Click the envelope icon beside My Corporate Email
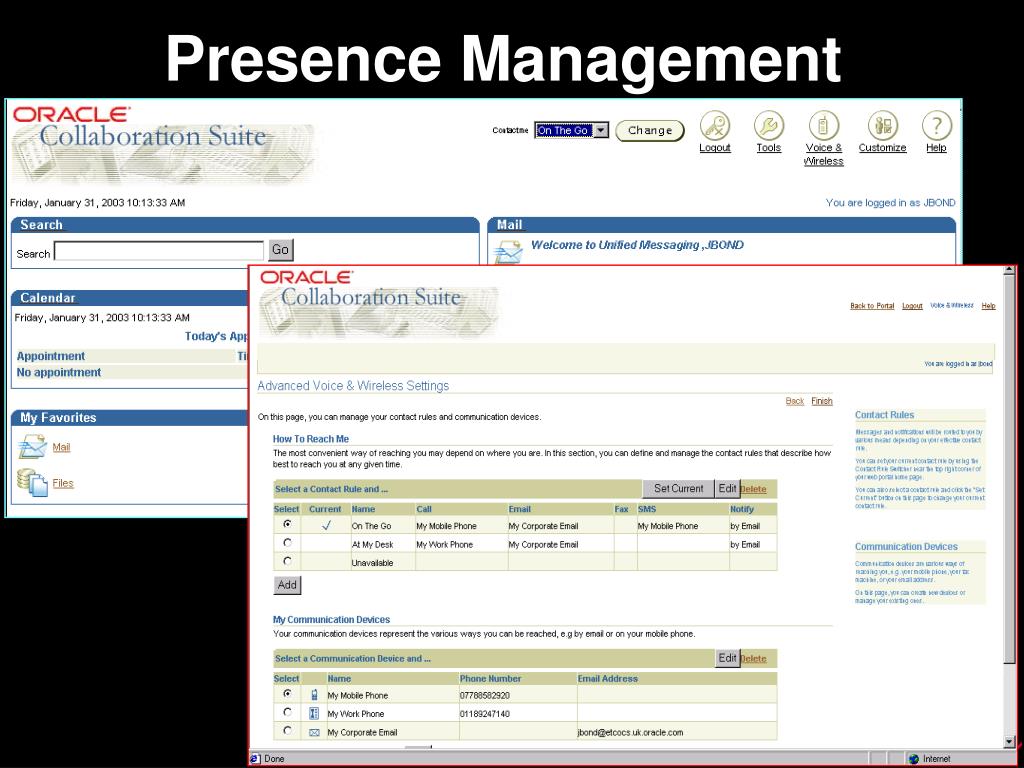This screenshot has width=1024, height=768. (x=314, y=732)
